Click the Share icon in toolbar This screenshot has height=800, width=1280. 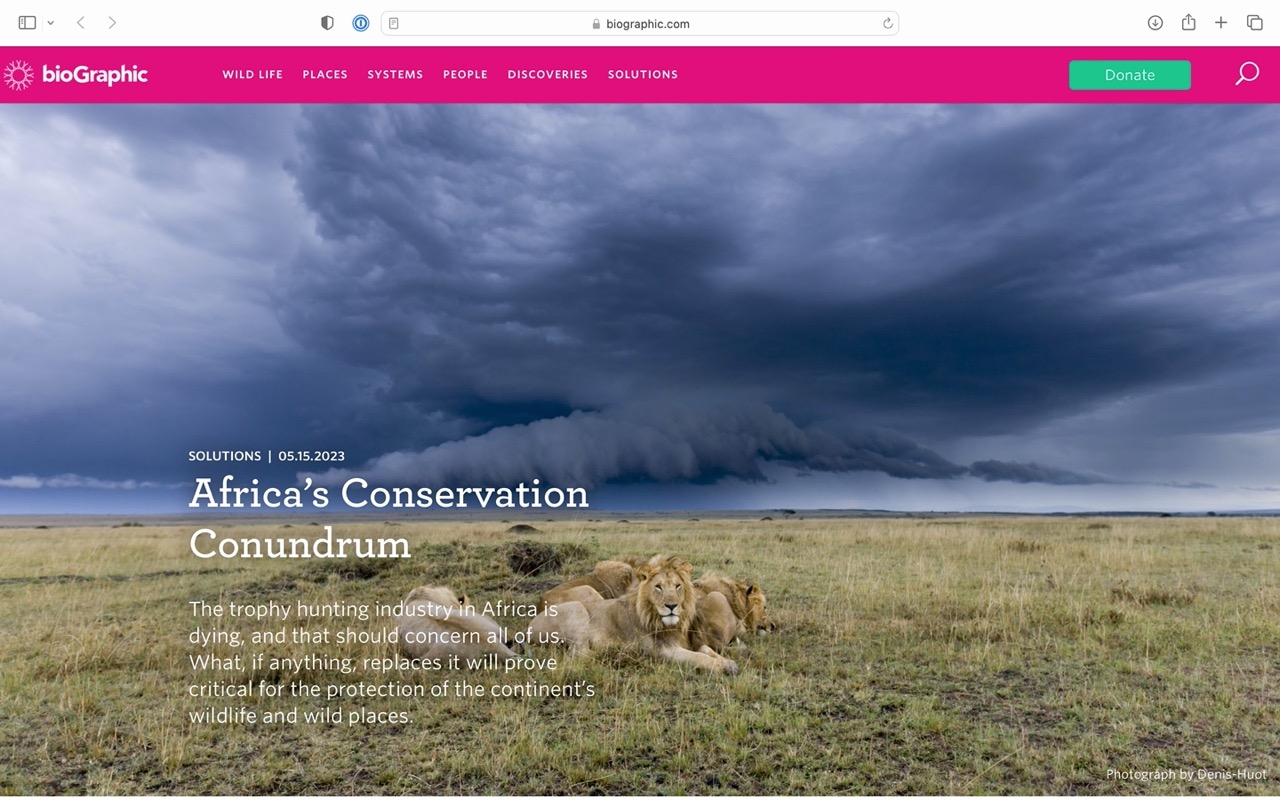point(1188,22)
